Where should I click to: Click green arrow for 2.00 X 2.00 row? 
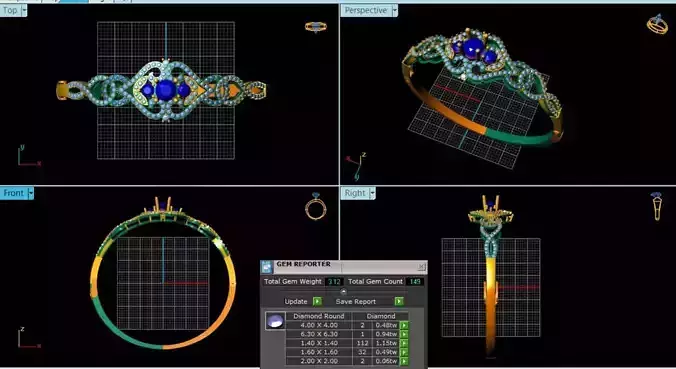click(404, 361)
